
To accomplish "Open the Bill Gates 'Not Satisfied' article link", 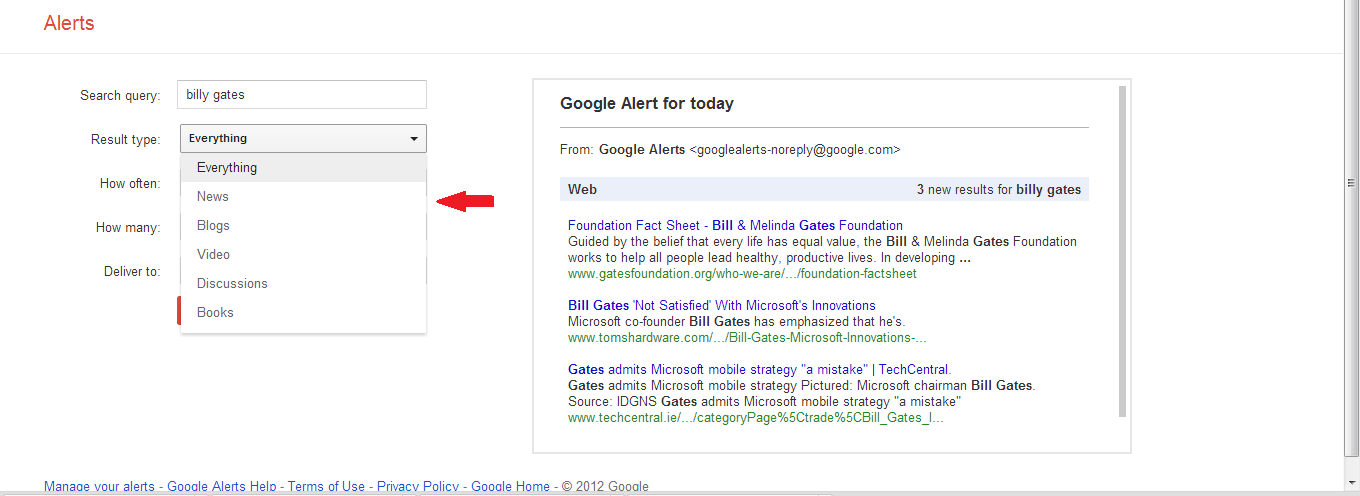I will click(721, 305).
